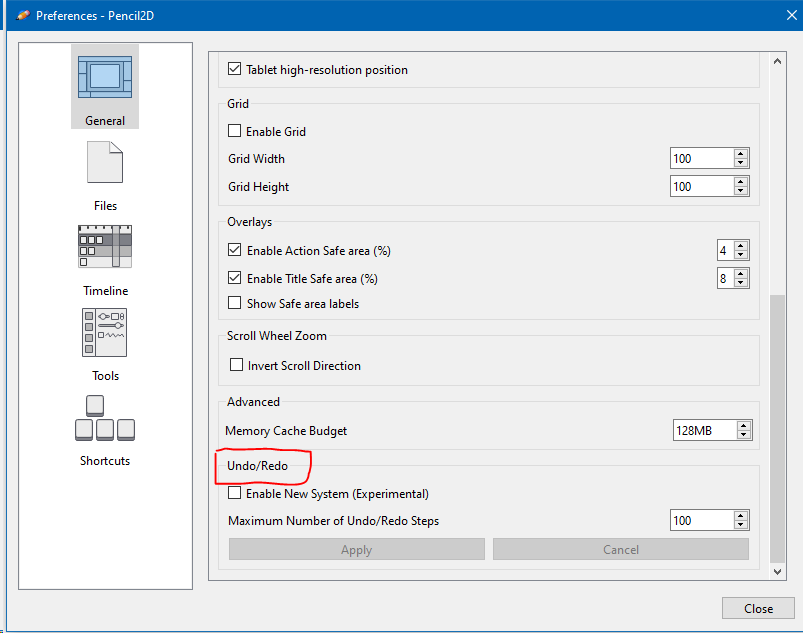Click the Grid Height label
This screenshot has height=633, width=803.
pos(258,187)
